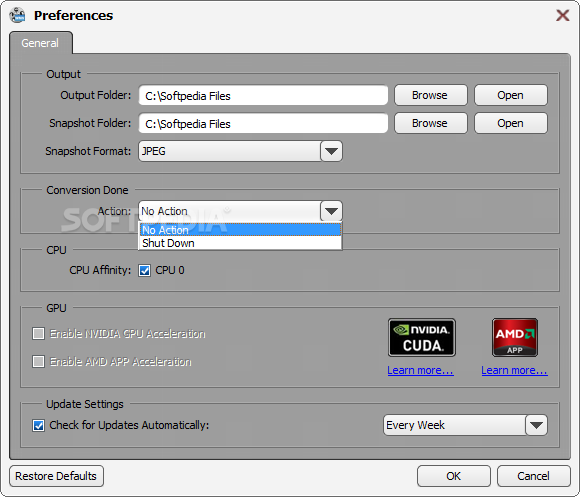Expand the Every Week update frequency dropdown

[x=536, y=425]
